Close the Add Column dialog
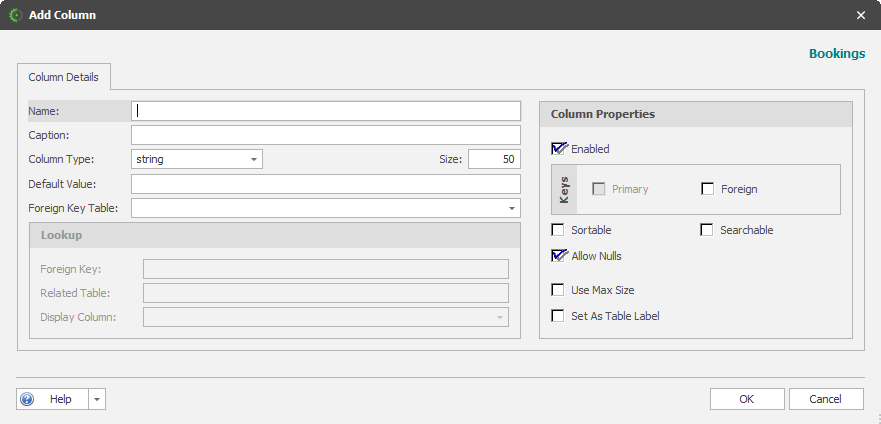The width and height of the screenshot is (881, 424). 862,15
